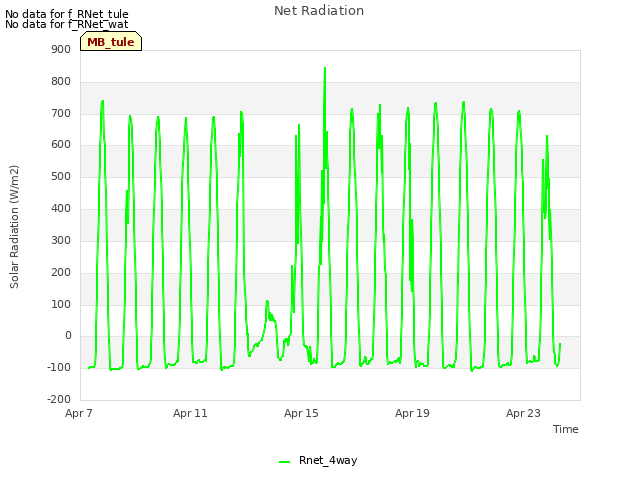Viewport: 640px width, 480px height.
Task: Click the 200 y-axis tick label
Action: [x=61, y=272]
